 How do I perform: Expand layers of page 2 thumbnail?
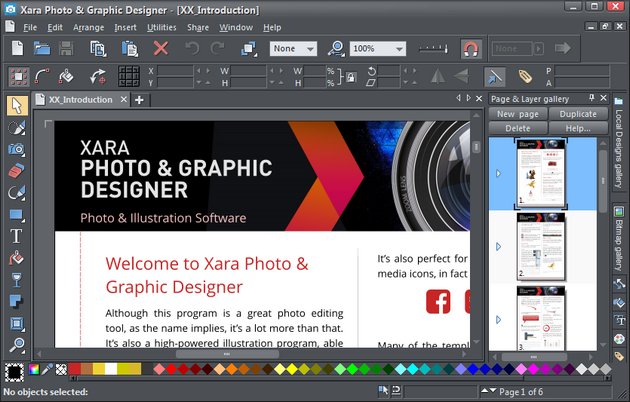(x=498, y=246)
